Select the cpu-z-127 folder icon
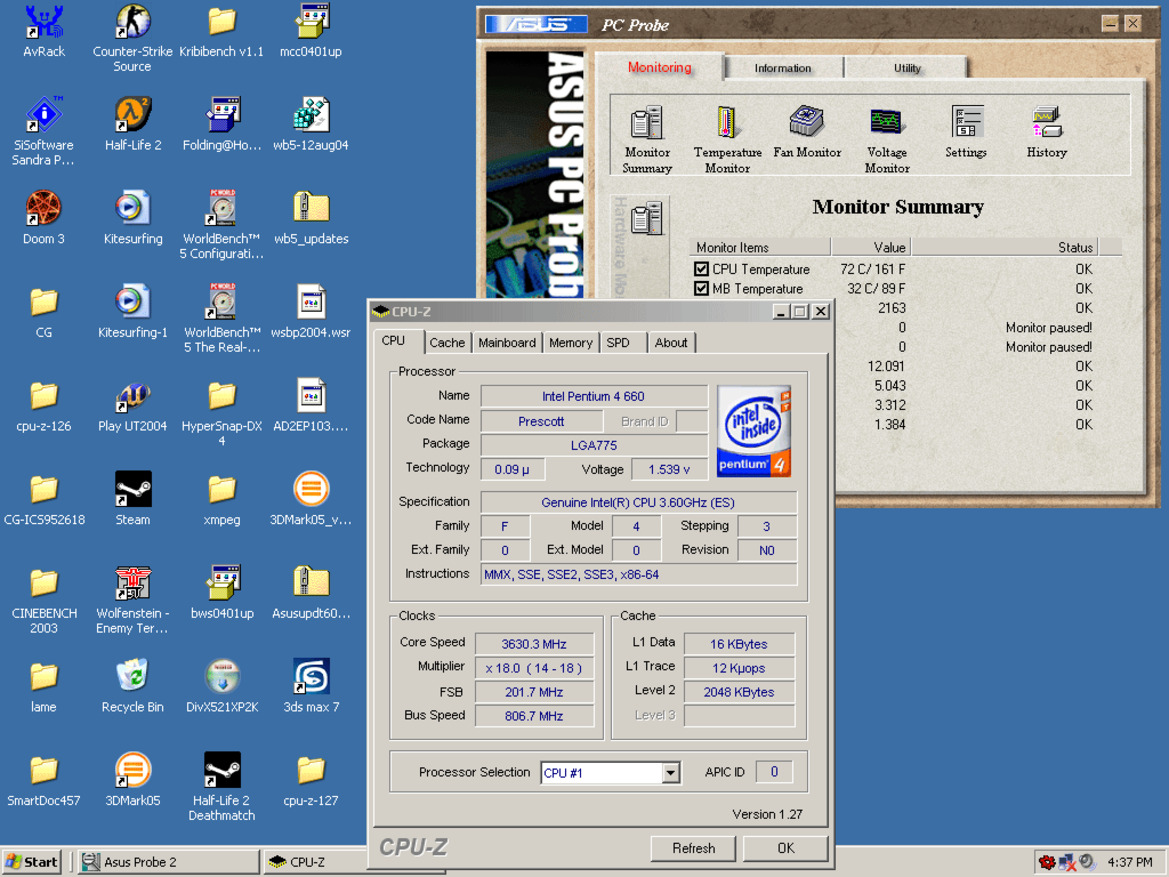 [x=311, y=780]
